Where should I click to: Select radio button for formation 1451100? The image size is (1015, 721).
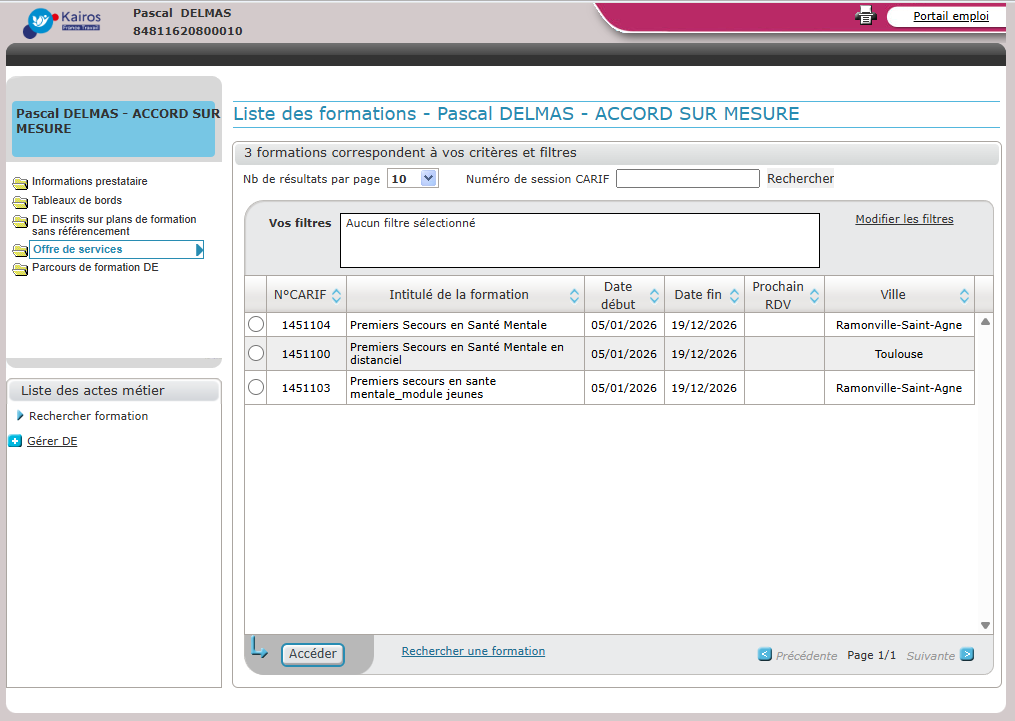click(x=256, y=353)
